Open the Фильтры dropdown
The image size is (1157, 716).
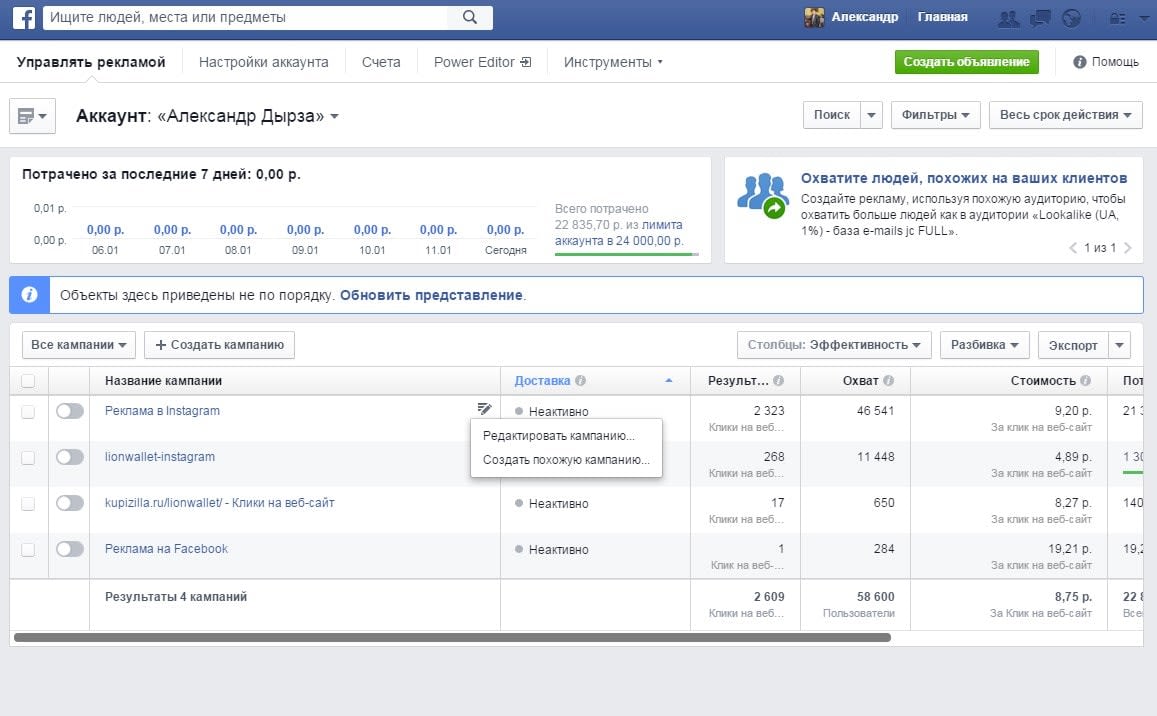[x=936, y=115]
